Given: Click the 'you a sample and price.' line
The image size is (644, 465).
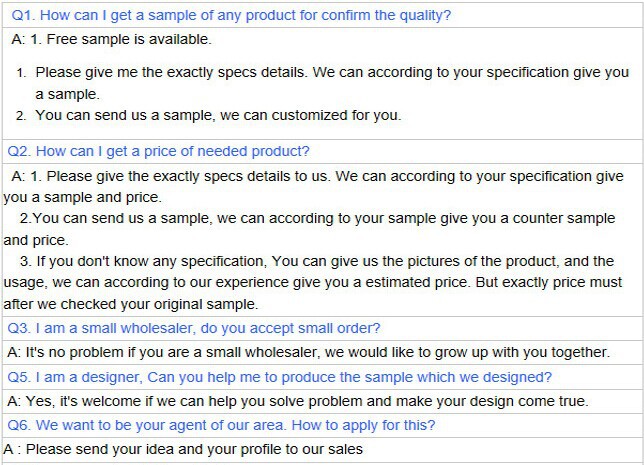Looking at the screenshot, I should point(83,198).
